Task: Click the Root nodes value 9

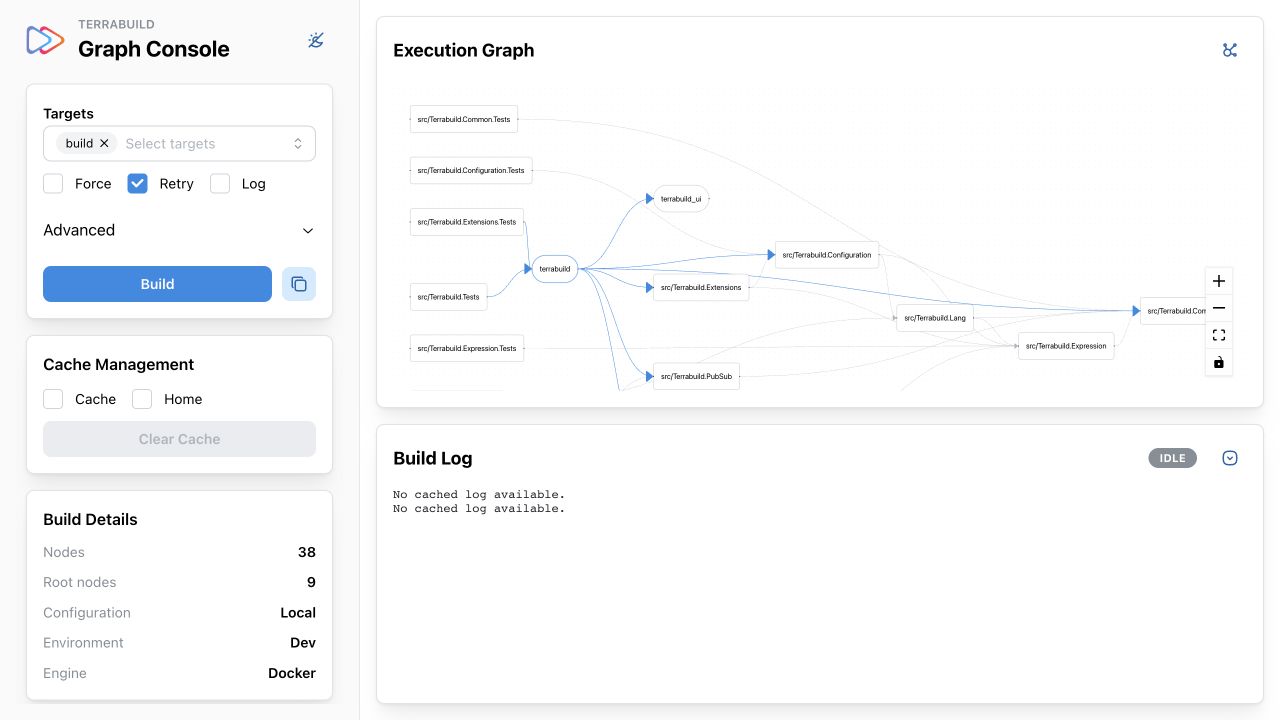Action: (311, 582)
